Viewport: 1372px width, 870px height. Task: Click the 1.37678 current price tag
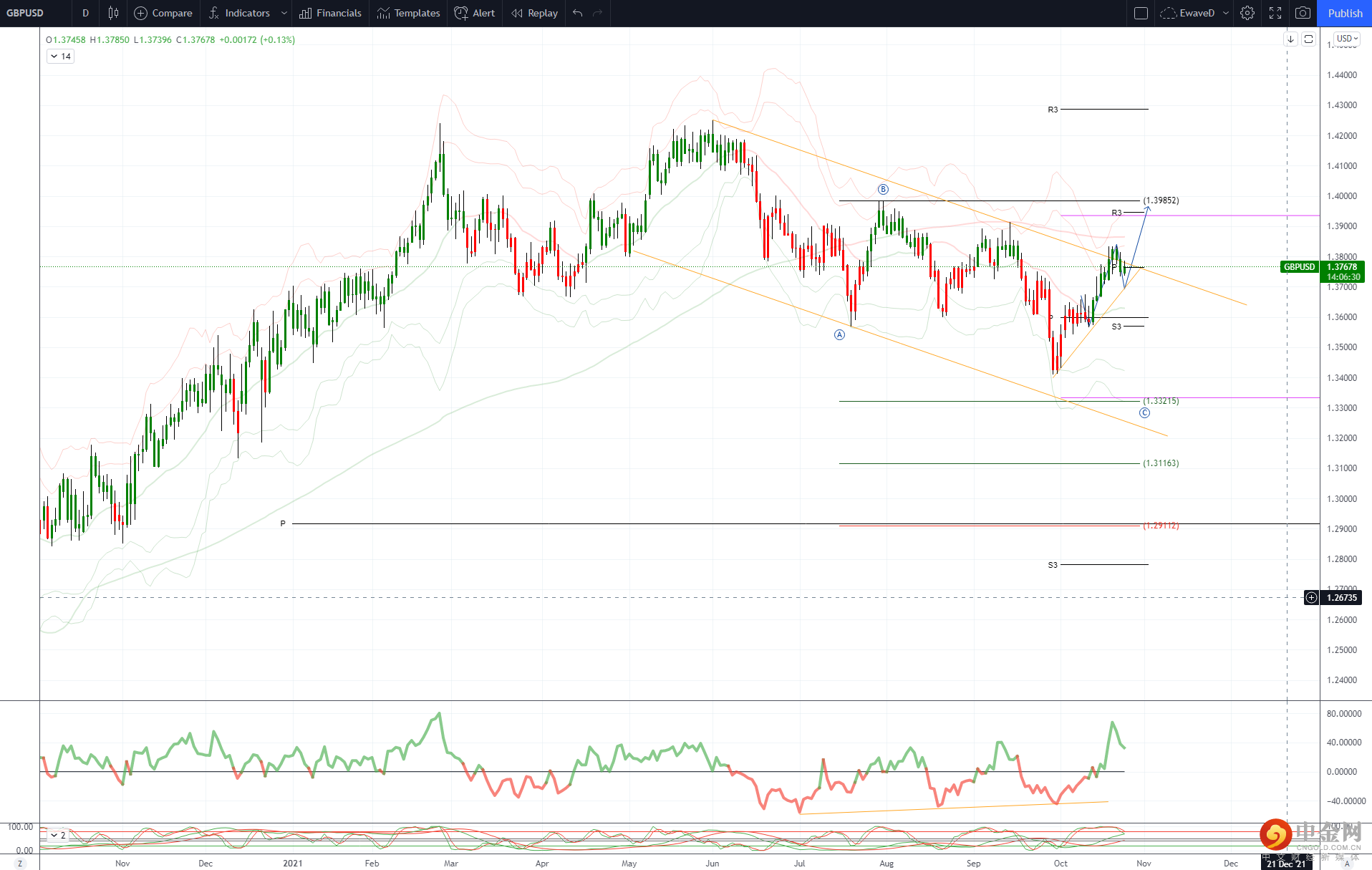click(1342, 267)
